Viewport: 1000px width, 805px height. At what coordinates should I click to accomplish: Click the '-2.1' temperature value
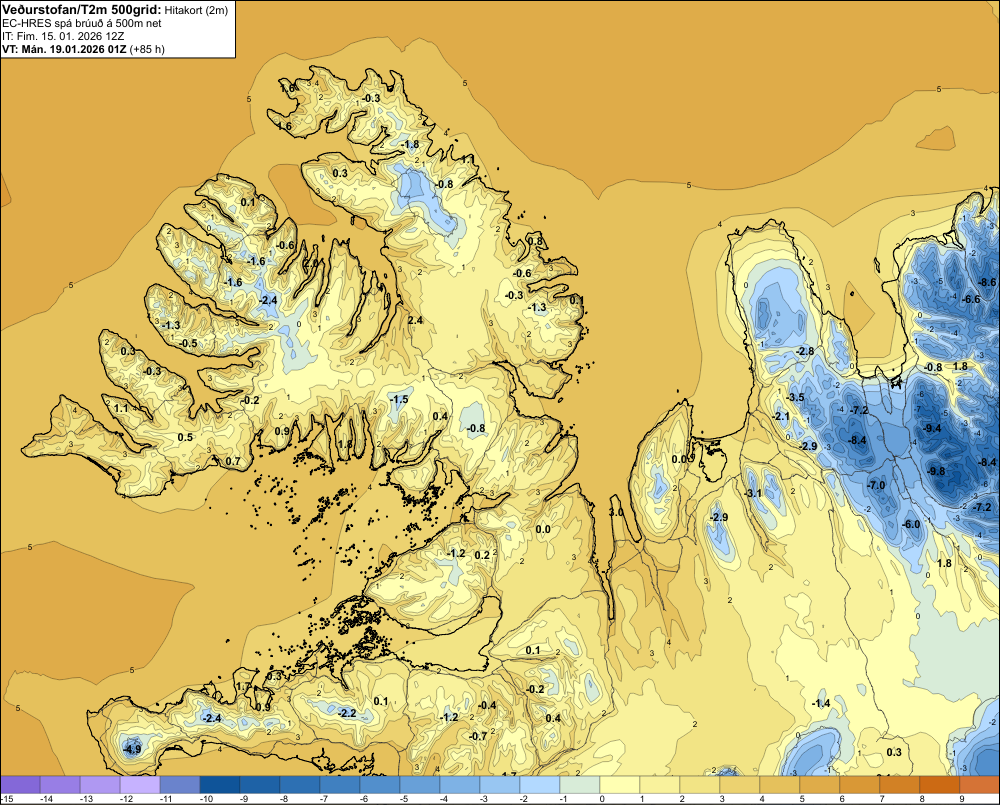[x=781, y=416]
